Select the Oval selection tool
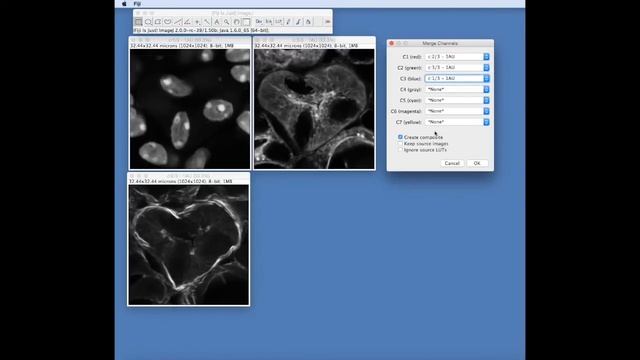Image resolution: width=640 pixels, height=360 pixels. (148, 22)
